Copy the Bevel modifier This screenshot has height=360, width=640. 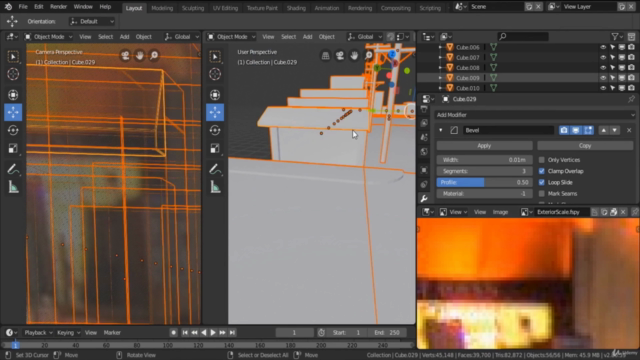click(585, 146)
